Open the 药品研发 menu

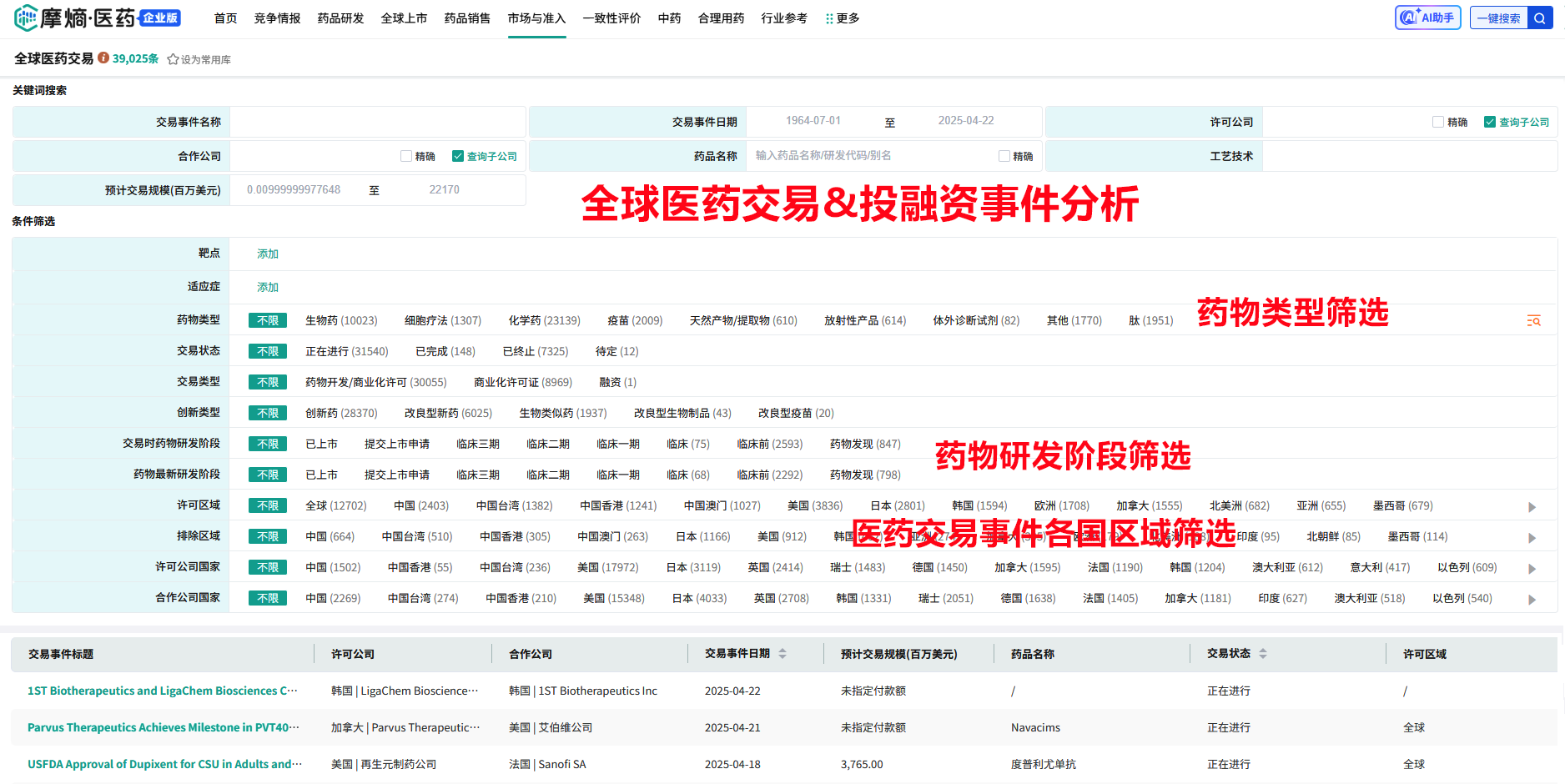click(x=340, y=18)
